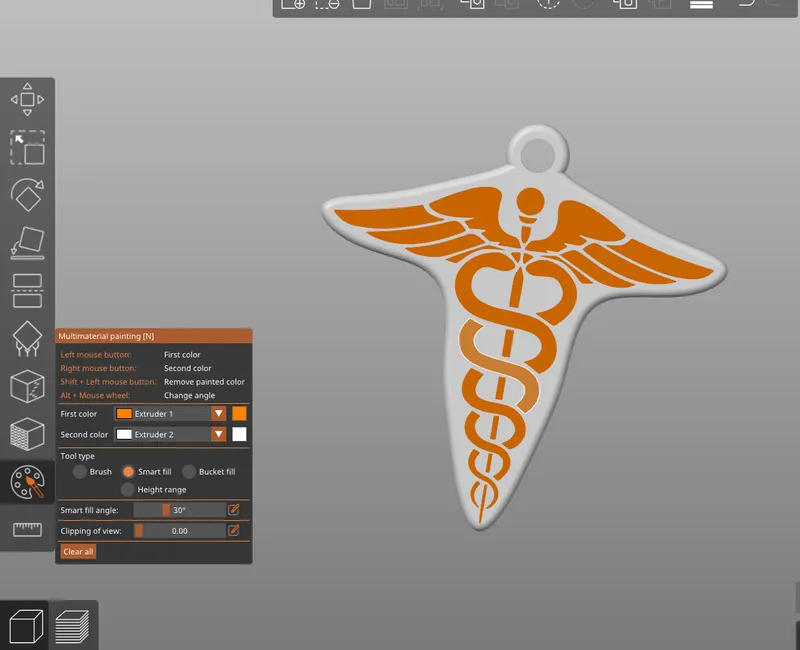The image size is (800, 650).
Task: Click the Add model icon in the top toolbar
Action: point(293,4)
